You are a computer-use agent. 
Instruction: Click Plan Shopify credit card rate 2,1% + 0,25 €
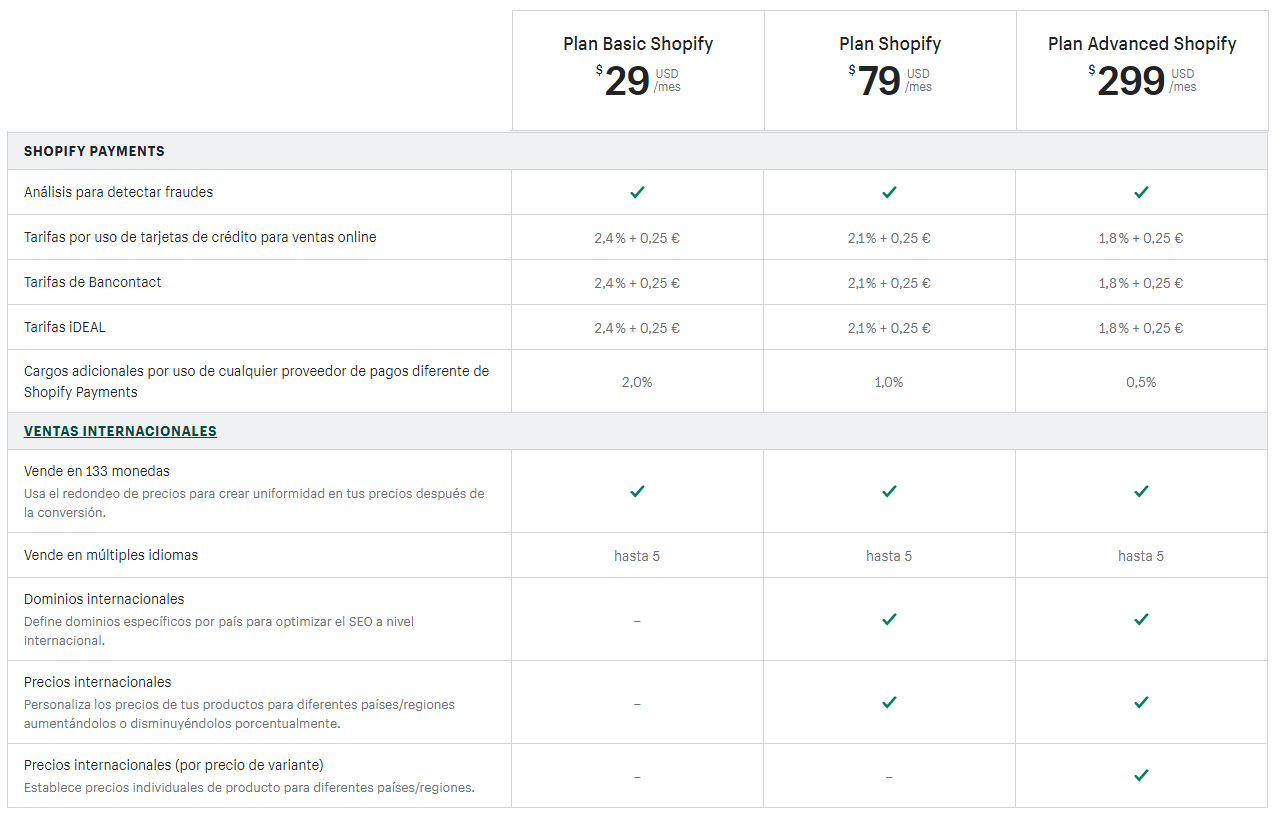(889, 238)
